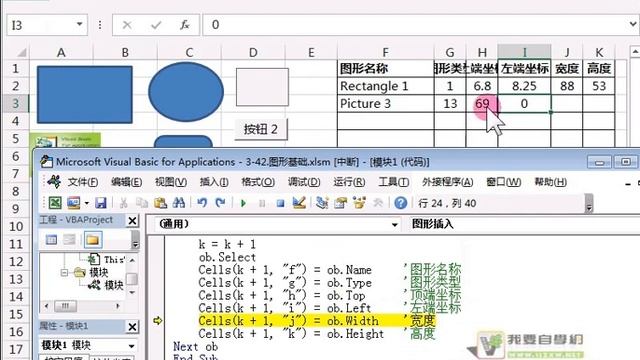Image resolution: width=640 pixels, height=360 pixels.
Task: Click the View Code icon in project pane
Action: (51, 240)
